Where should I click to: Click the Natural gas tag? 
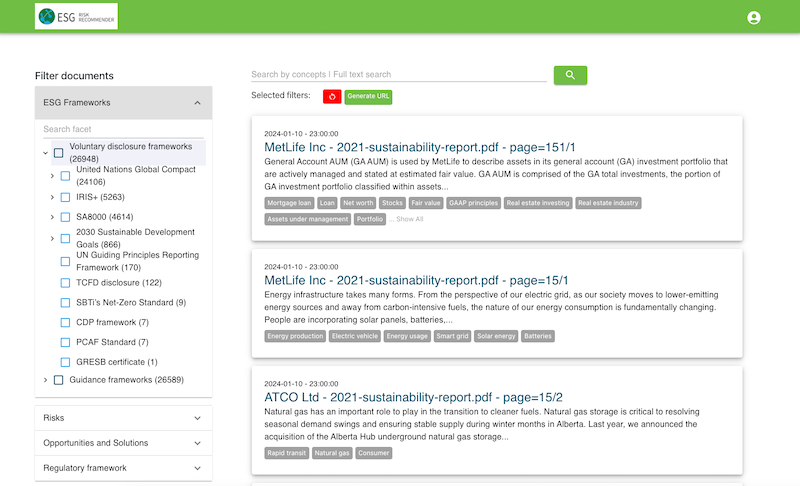point(332,453)
